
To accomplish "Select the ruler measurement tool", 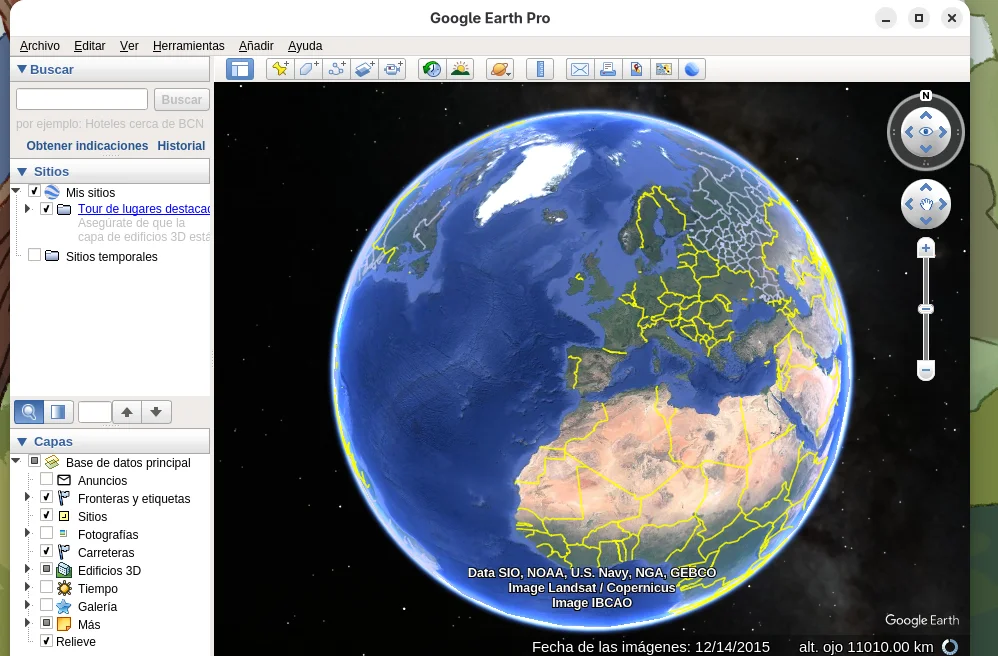I will (540, 69).
